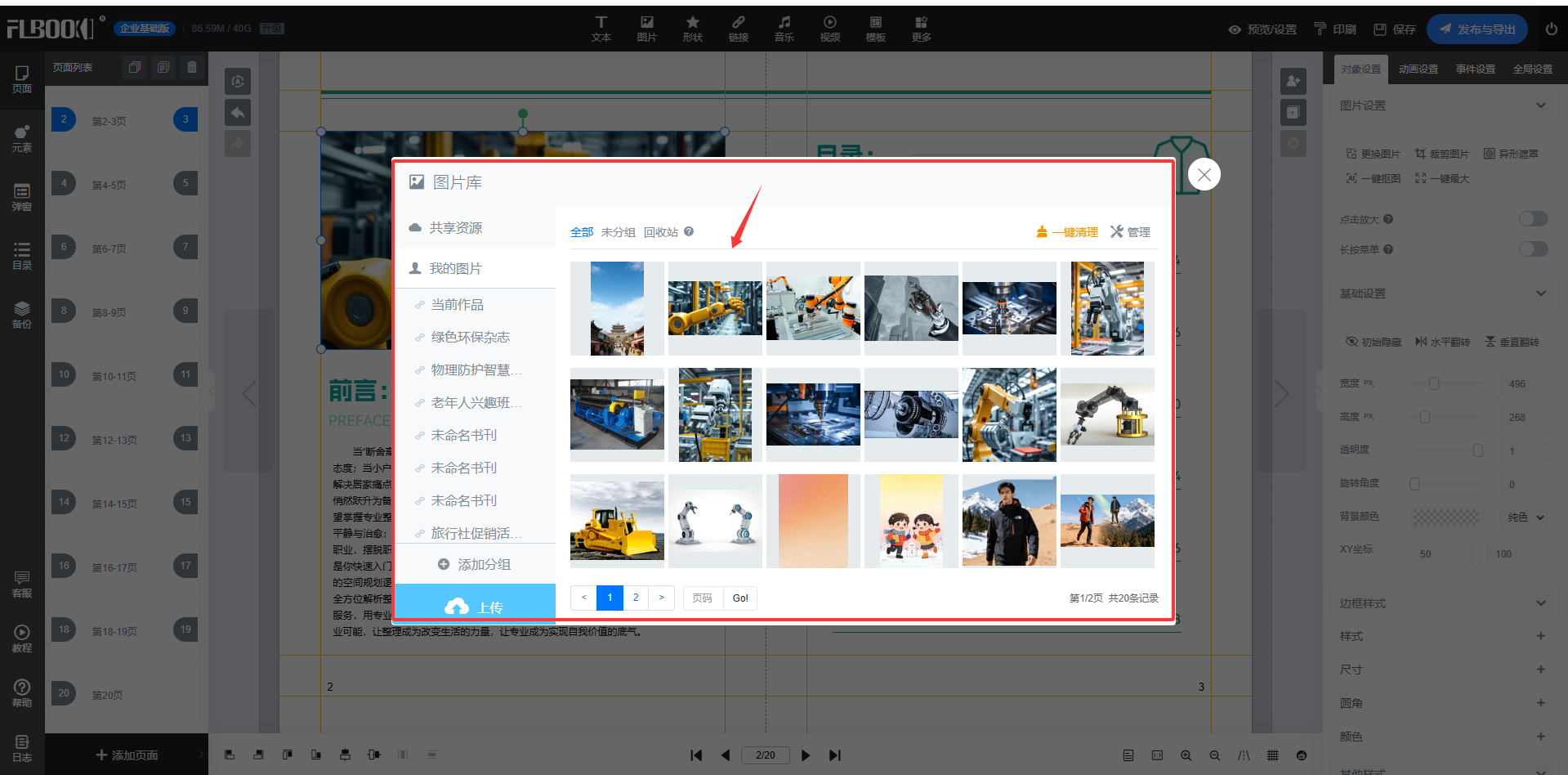This screenshot has width=1568, height=775.
Task: Open the 视频 video tool
Action: (x=829, y=28)
